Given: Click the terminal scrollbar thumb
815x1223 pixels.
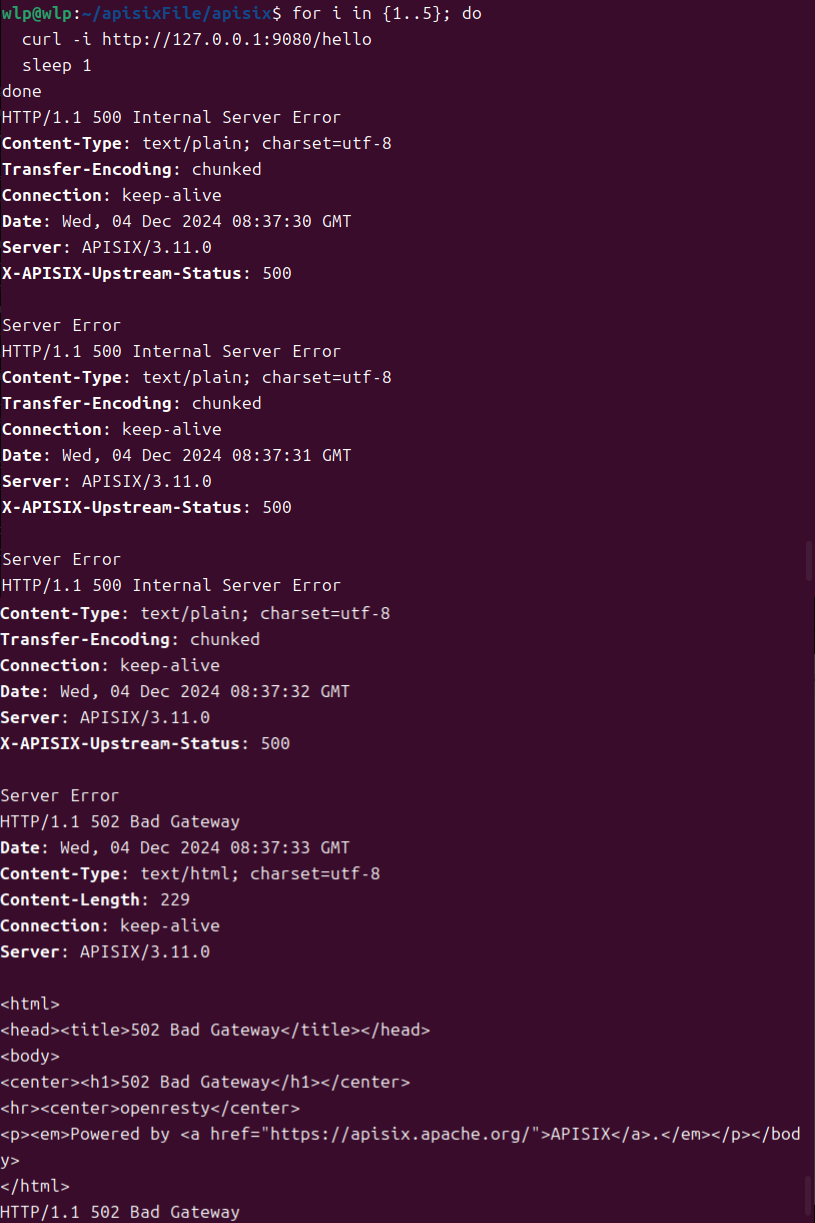Looking at the screenshot, I should point(809,561).
